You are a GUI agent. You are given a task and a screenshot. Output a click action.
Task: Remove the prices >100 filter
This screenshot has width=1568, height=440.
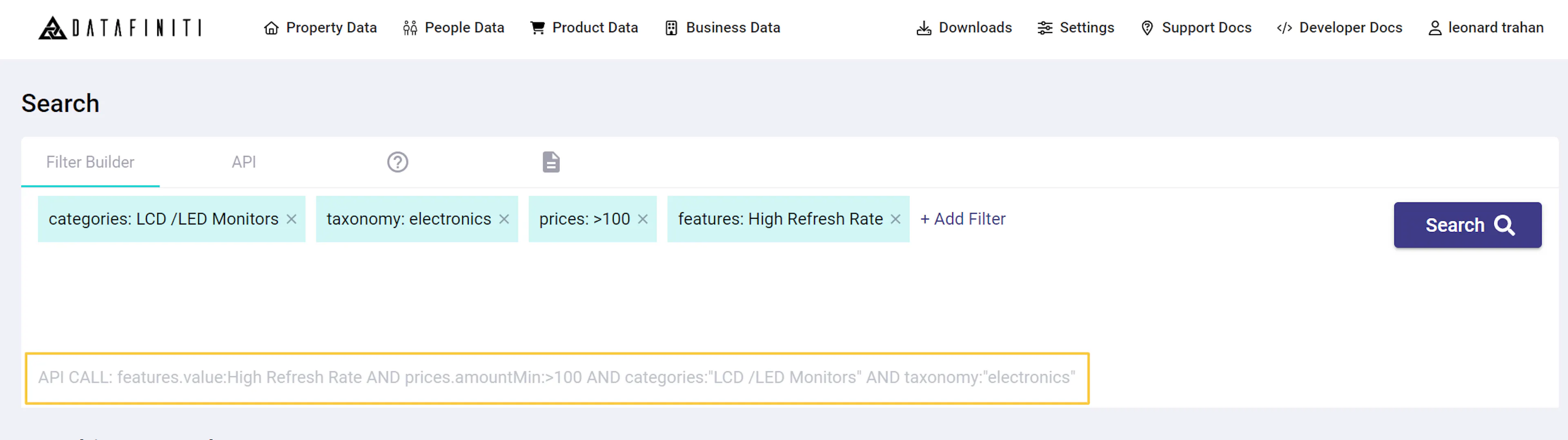tap(643, 219)
